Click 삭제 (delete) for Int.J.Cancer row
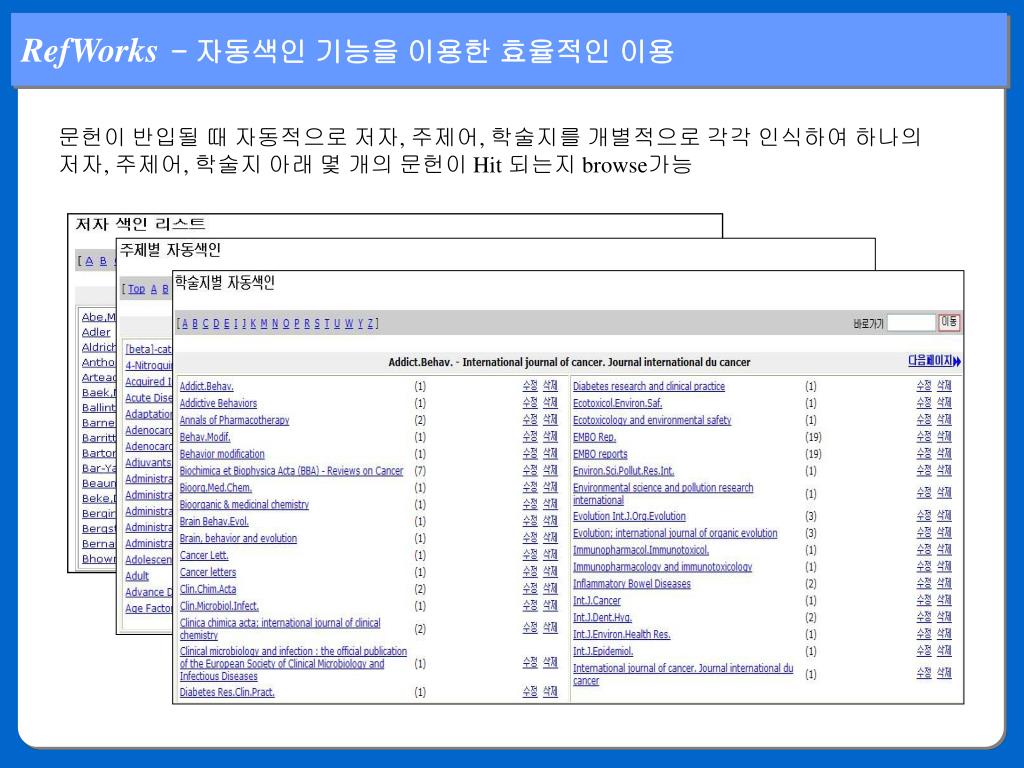 point(944,601)
